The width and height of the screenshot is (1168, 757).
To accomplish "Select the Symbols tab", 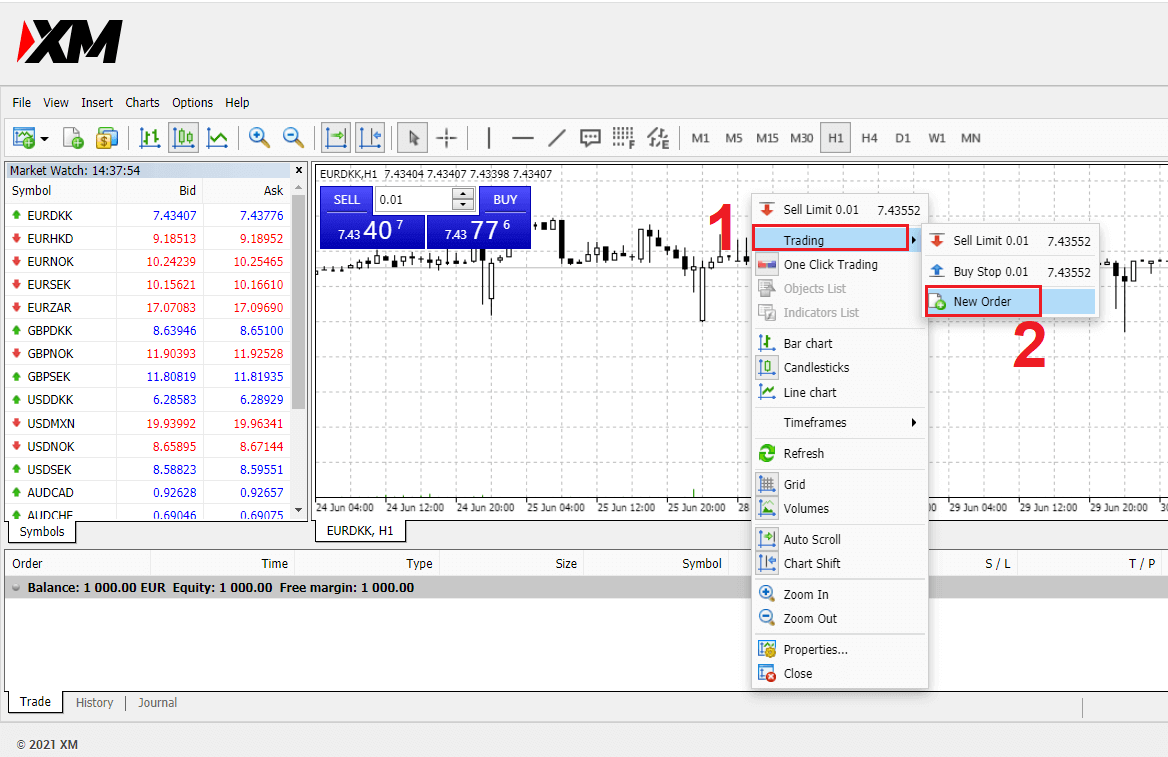I will pyautogui.click(x=42, y=531).
